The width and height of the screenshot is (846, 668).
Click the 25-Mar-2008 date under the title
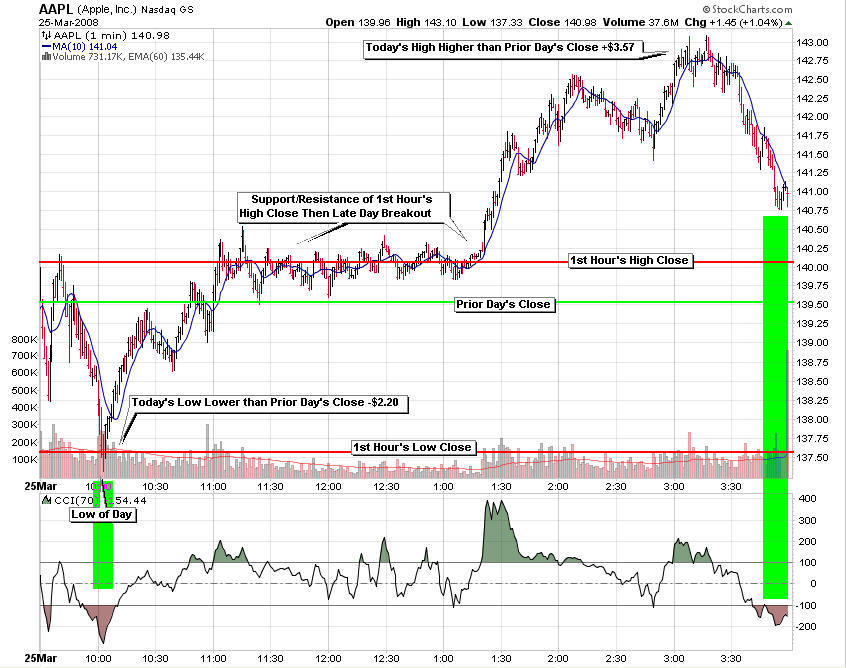click(x=69, y=23)
